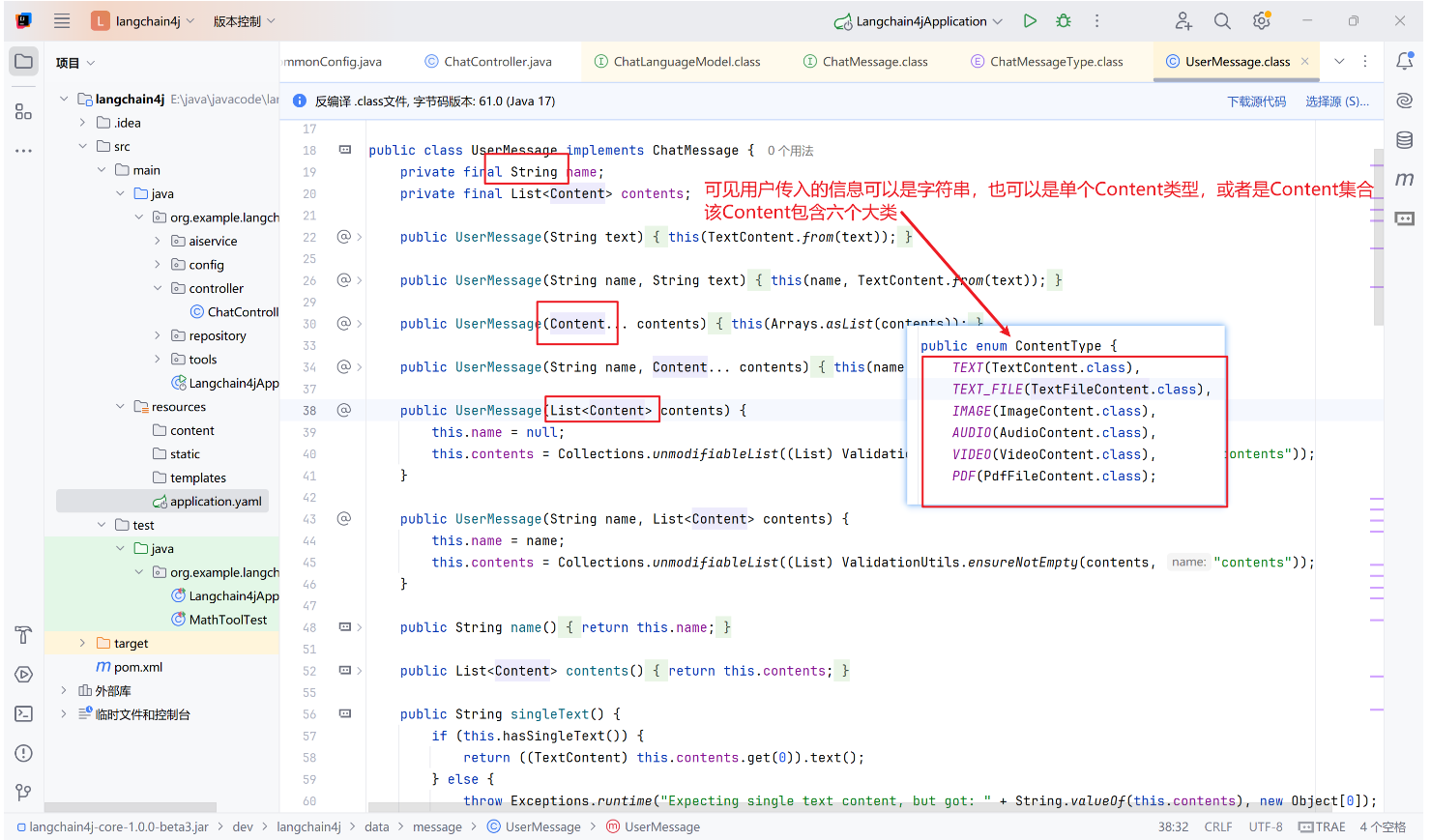Image resolution: width=1431 pixels, height=840 pixels.
Task: Open the Structure tool window icon
Action: tap(24, 111)
